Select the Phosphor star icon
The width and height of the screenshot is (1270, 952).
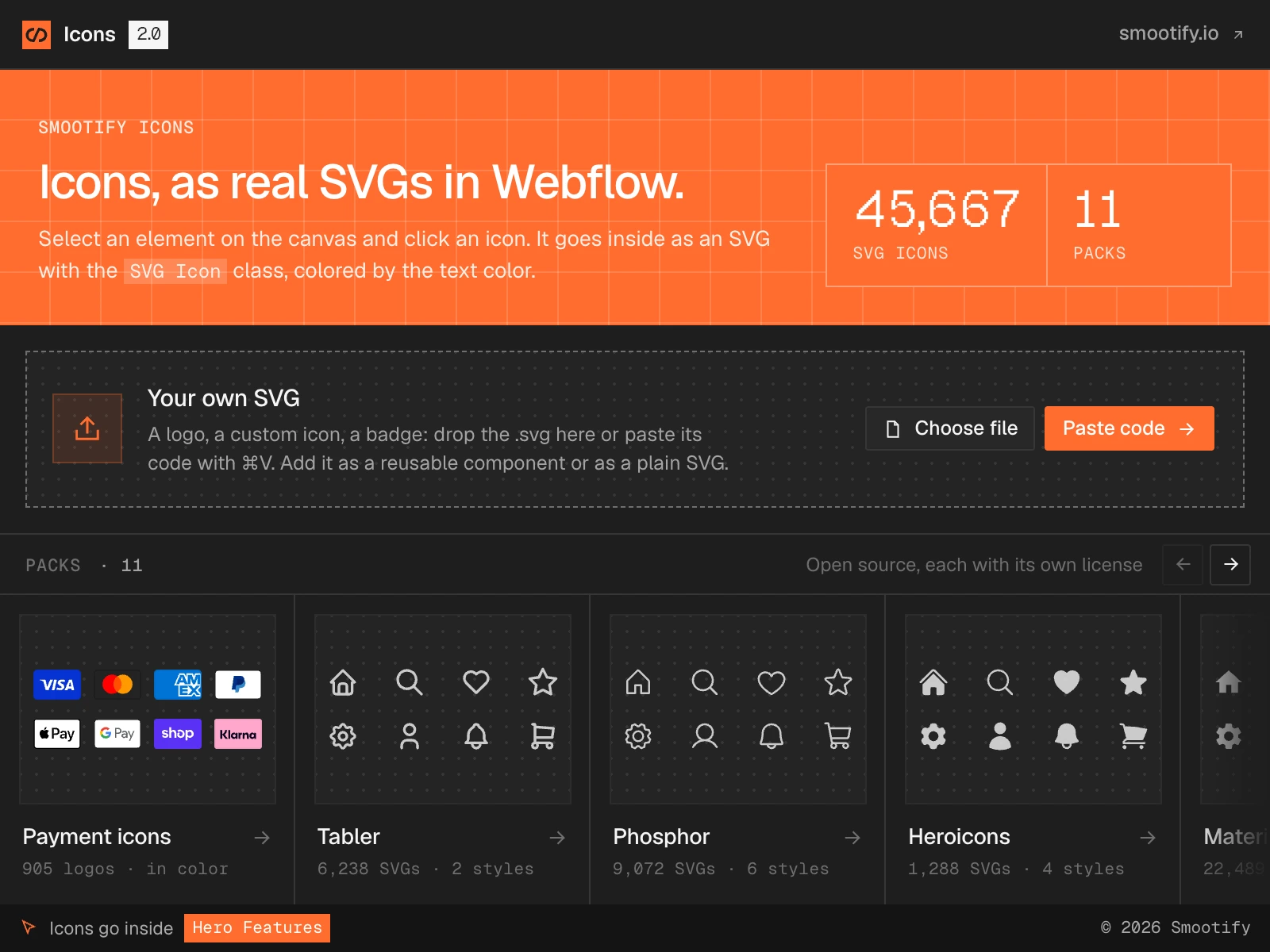coord(838,682)
